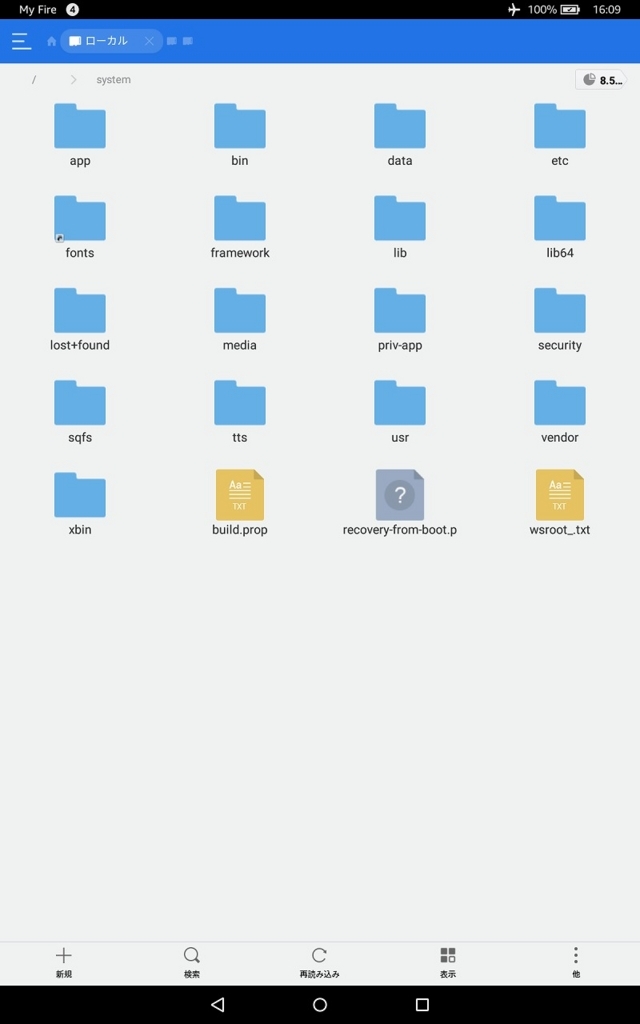Open the priv-app folder
The image size is (640, 1024).
[x=400, y=319]
